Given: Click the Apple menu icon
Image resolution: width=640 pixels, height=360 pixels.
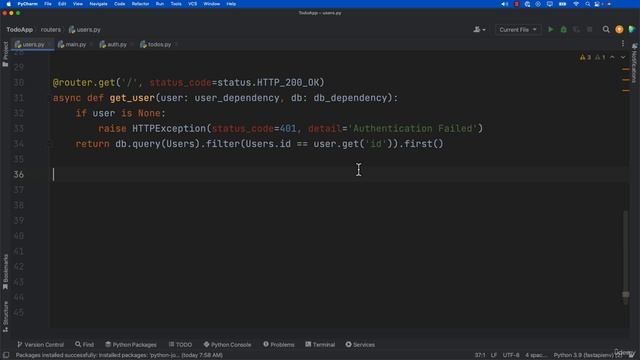Looking at the screenshot, I should (x=9, y=4).
